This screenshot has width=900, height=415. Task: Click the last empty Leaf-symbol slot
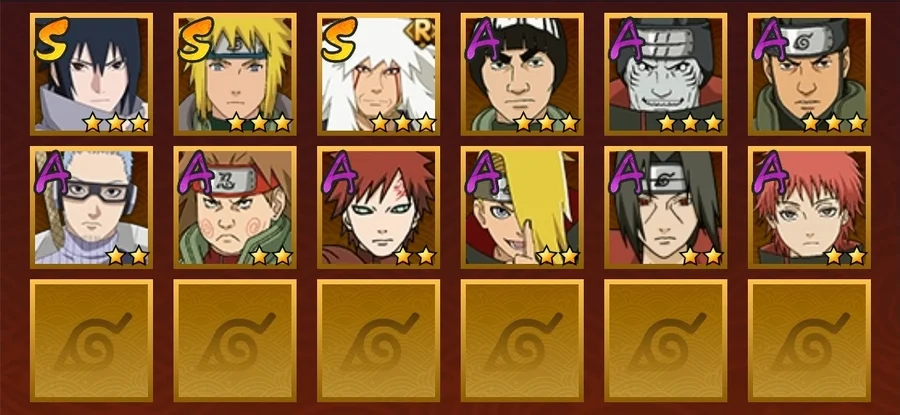pyautogui.click(x=809, y=340)
